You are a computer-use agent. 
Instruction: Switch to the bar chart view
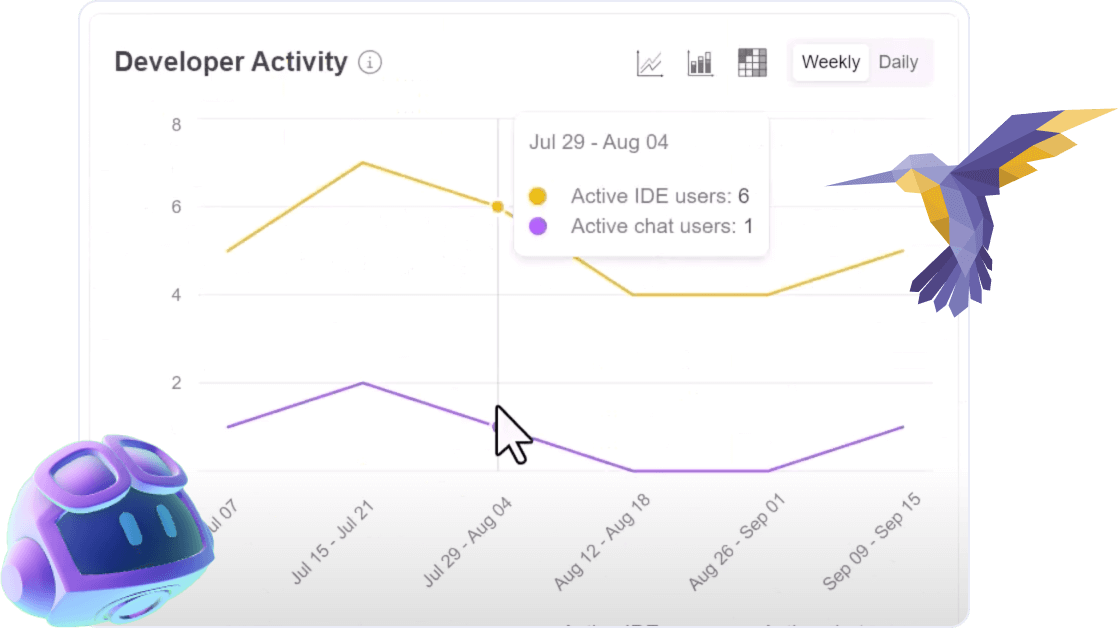point(700,62)
